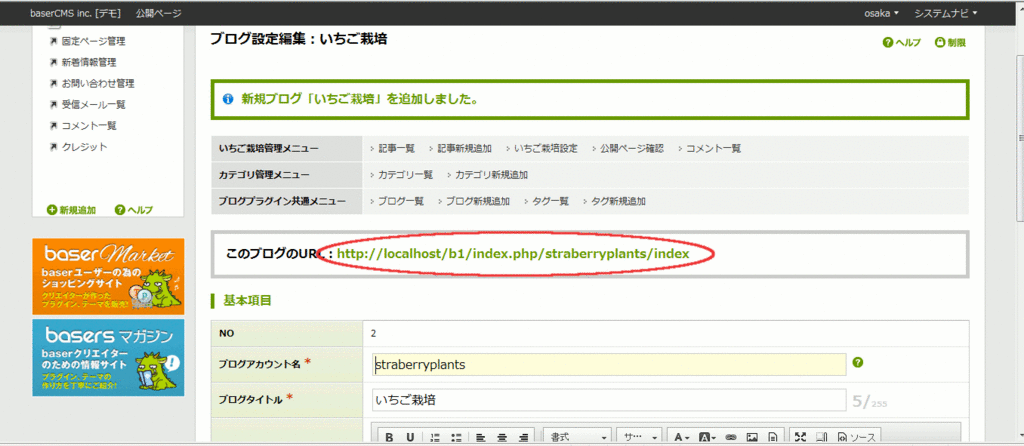The height and width of the screenshot is (446, 1024).
Task: Click the ブログタイトル input field
Action: coord(609,400)
